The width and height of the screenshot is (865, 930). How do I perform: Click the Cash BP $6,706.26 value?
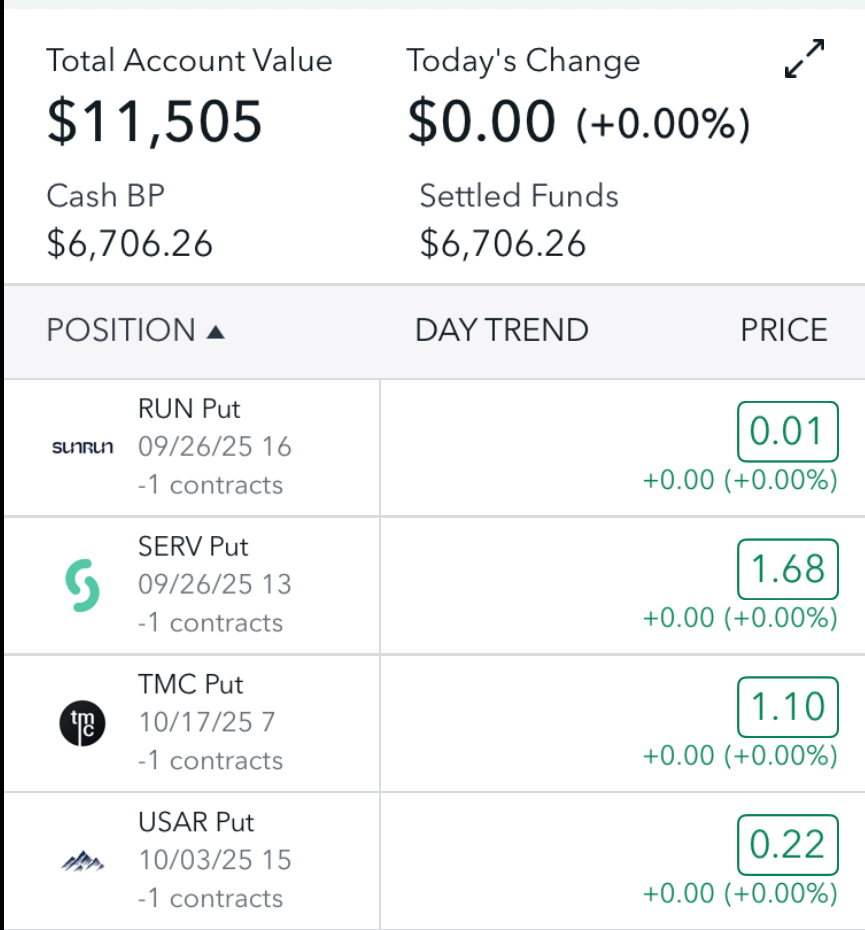(x=129, y=243)
